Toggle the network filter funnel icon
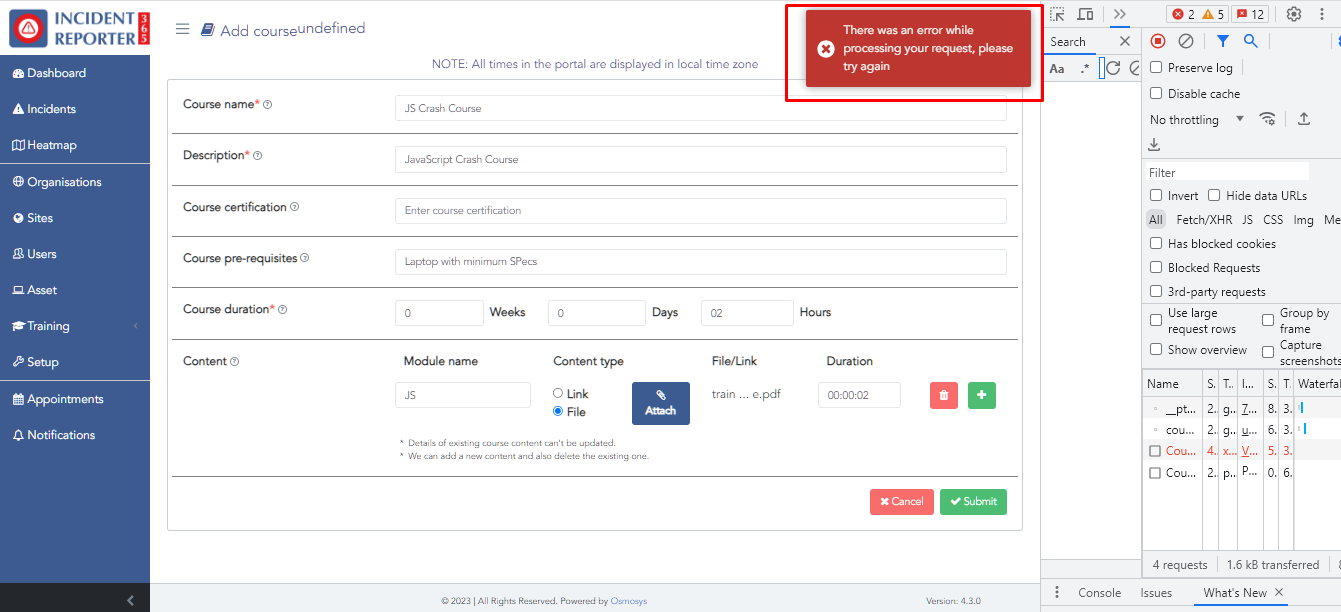The image size is (1341, 612). click(x=1222, y=41)
